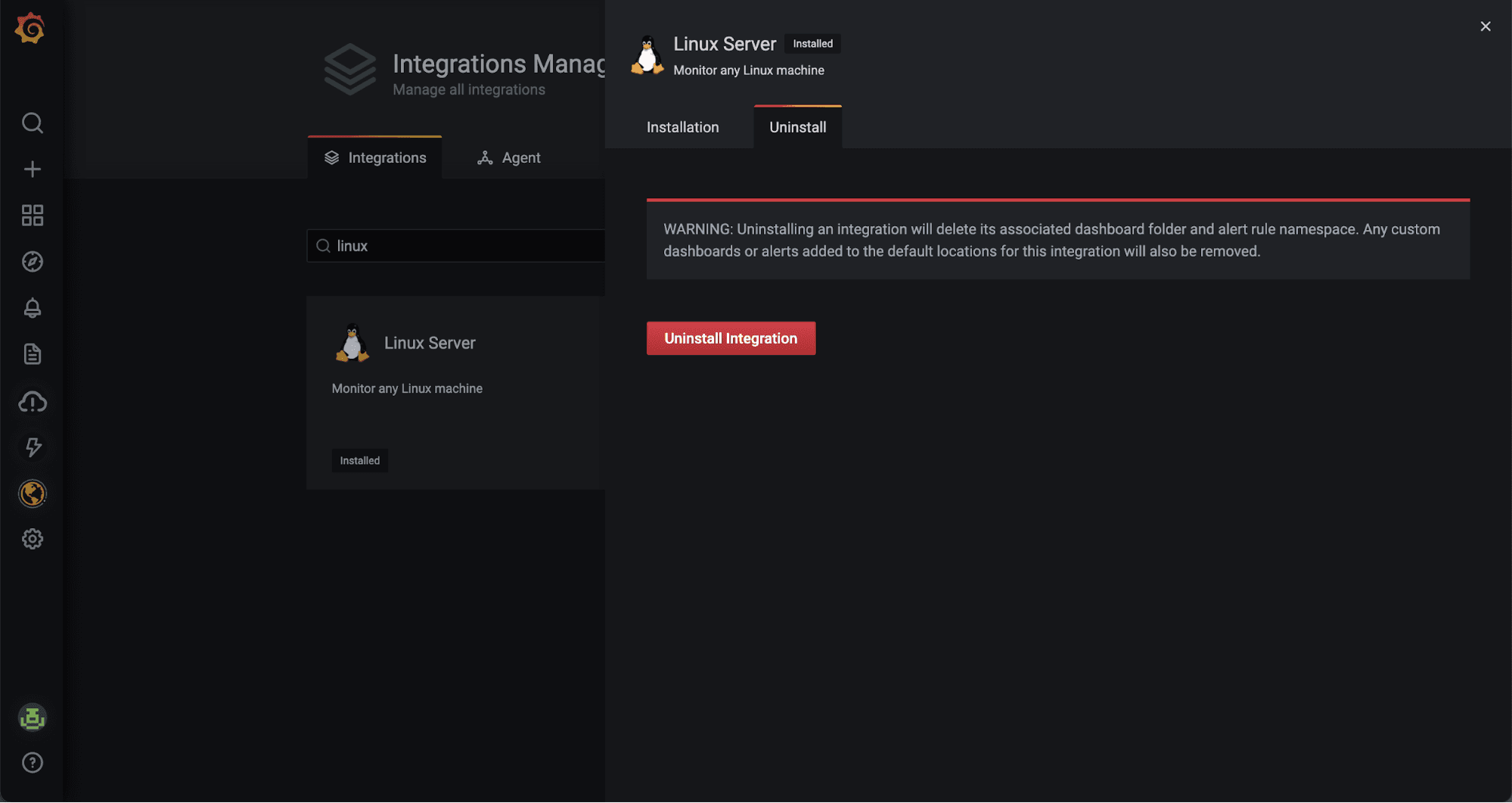Click the user avatar icon
The height and width of the screenshot is (803, 1512).
pos(32,717)
